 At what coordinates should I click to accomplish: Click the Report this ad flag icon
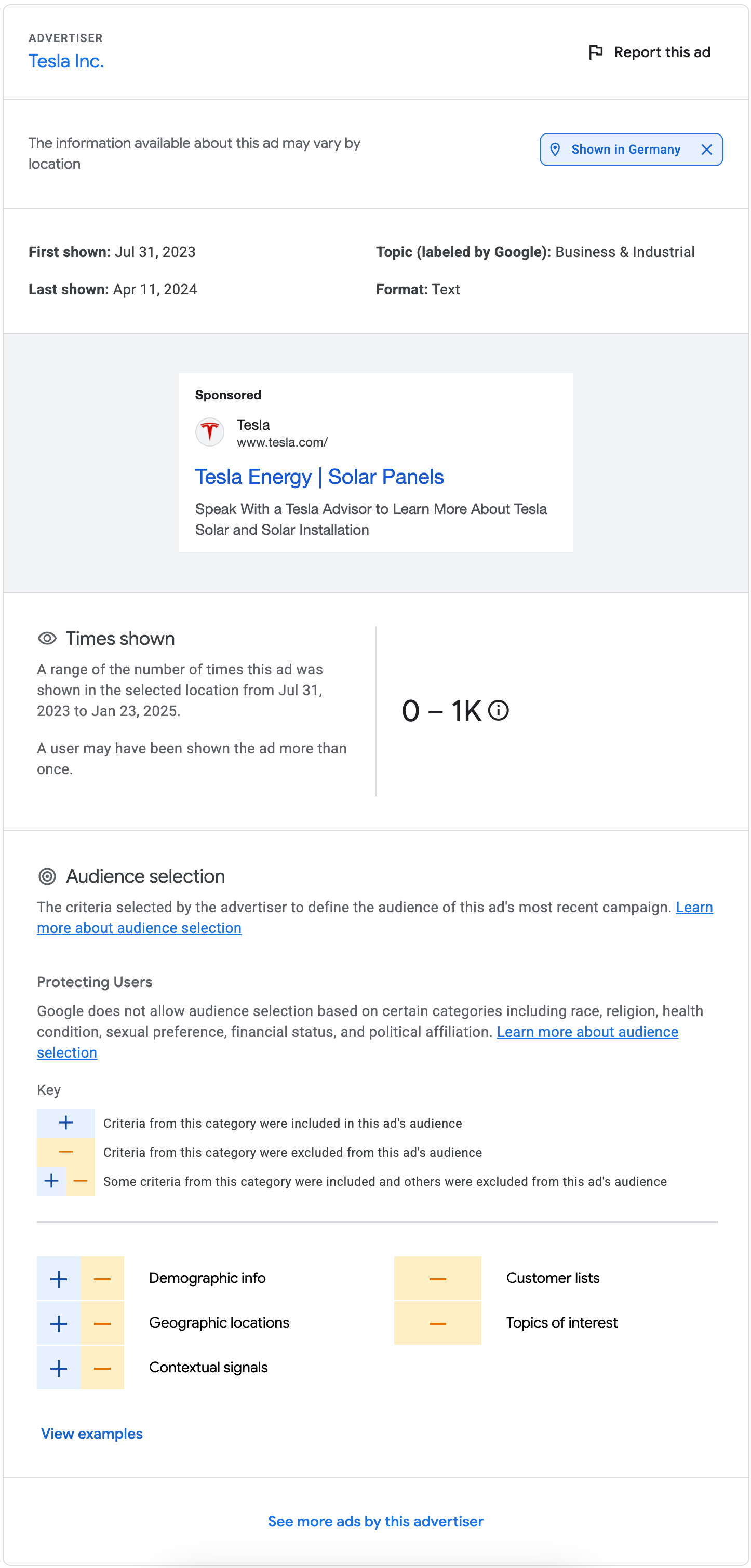point(595,52)
